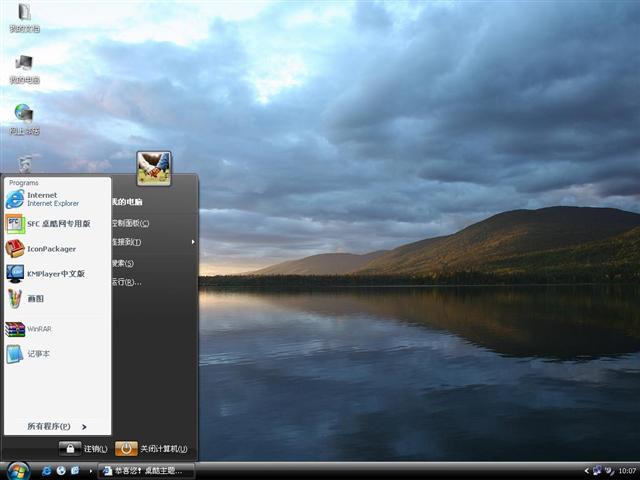
Task: Click the input method pen tray icon
Action: (x=610, y=471)
